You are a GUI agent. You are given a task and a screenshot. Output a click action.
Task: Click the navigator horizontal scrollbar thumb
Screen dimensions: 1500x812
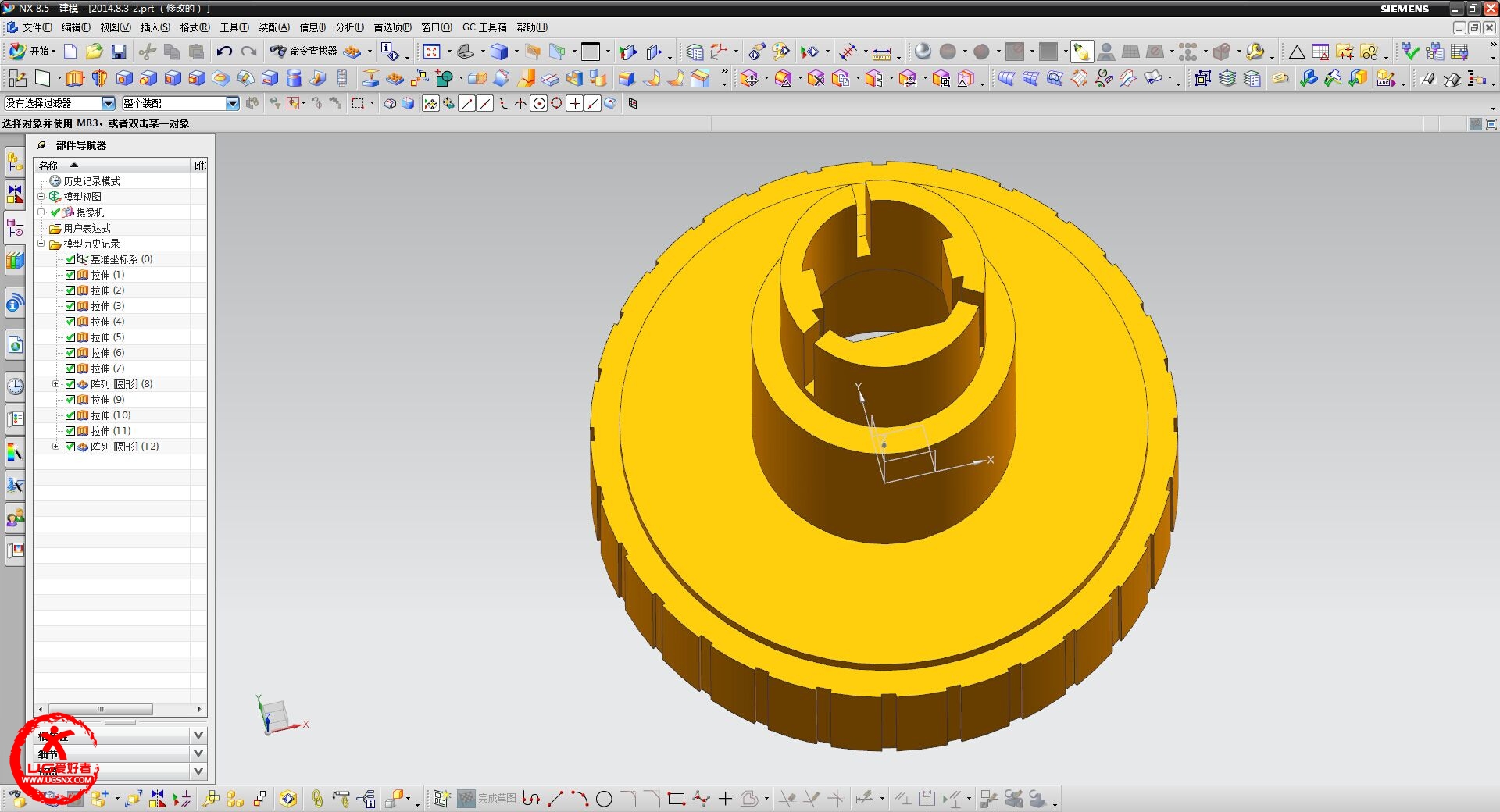click(x=101, y=709)
